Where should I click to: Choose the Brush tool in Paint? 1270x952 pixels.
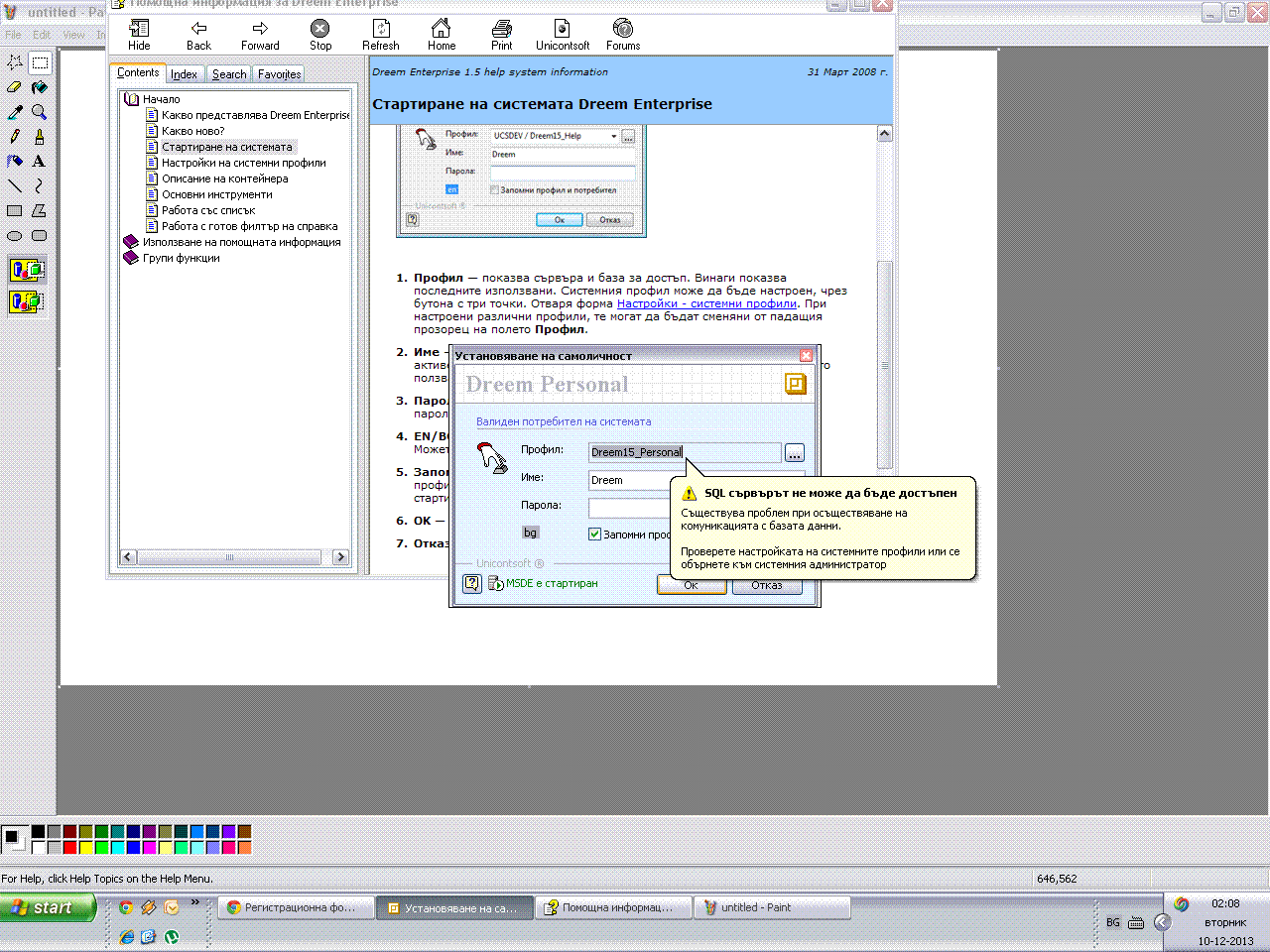pyautogui.click(x=40, y=137)
